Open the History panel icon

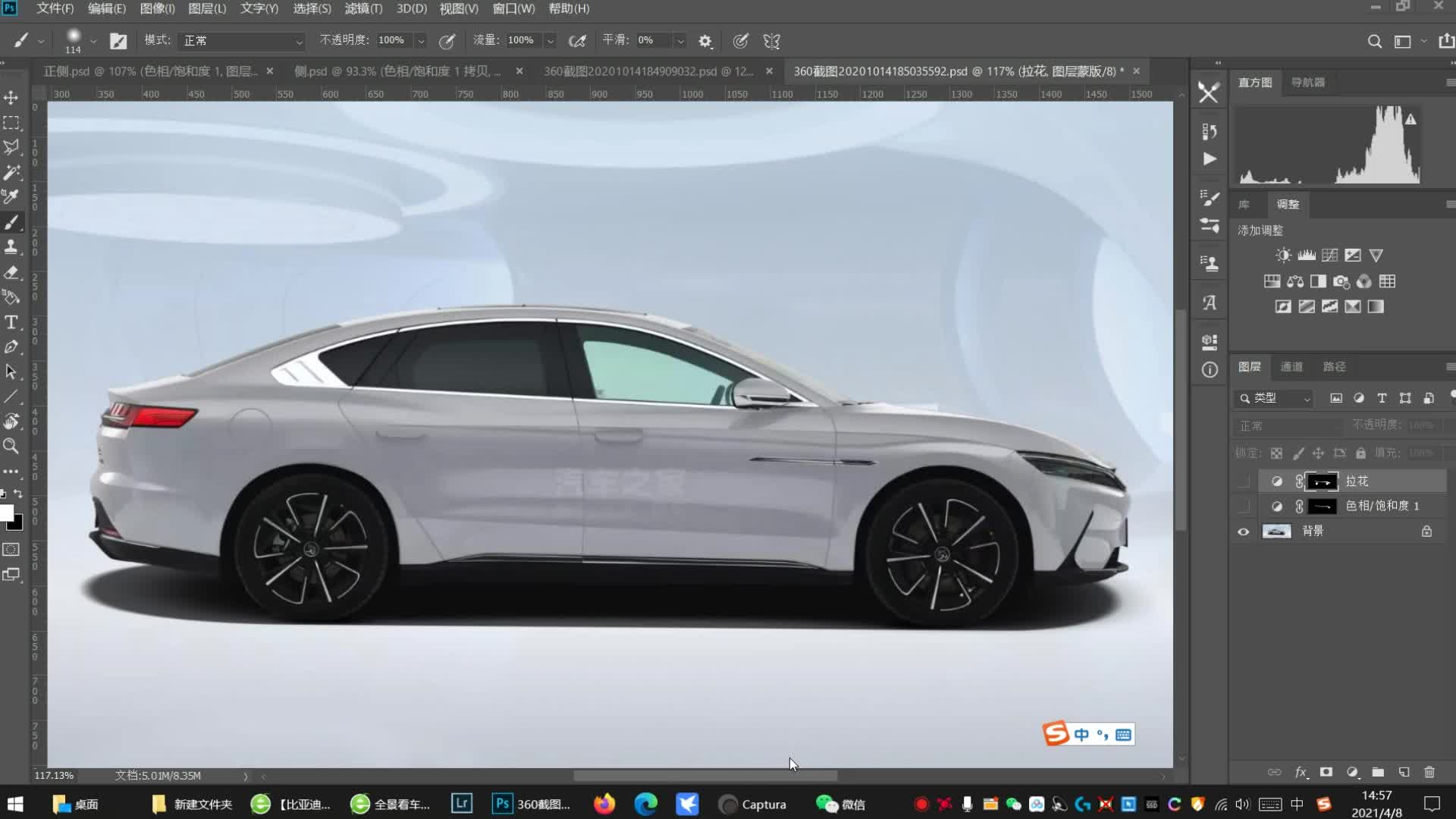(1210, 132)
